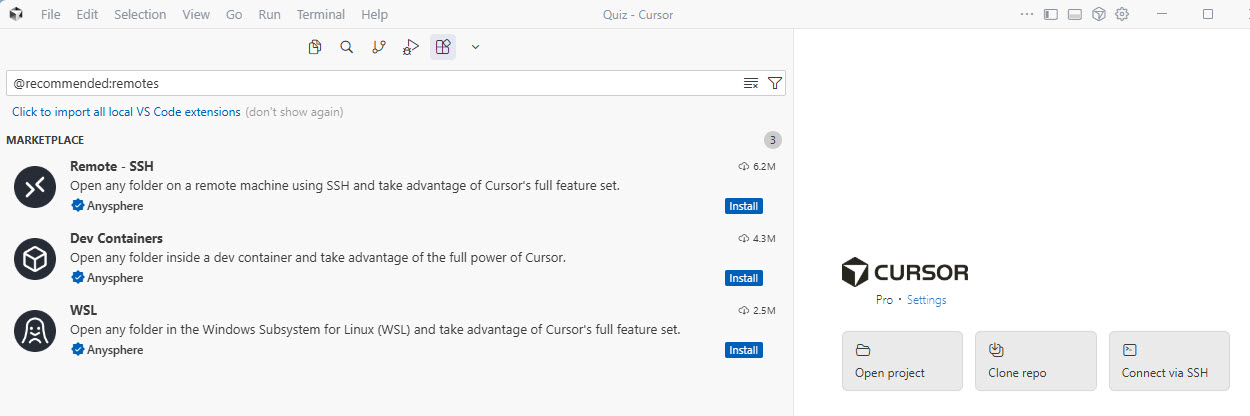Open the View menu
The width and height of the screenshot is (1250, 416).
(x=196, y=15)
